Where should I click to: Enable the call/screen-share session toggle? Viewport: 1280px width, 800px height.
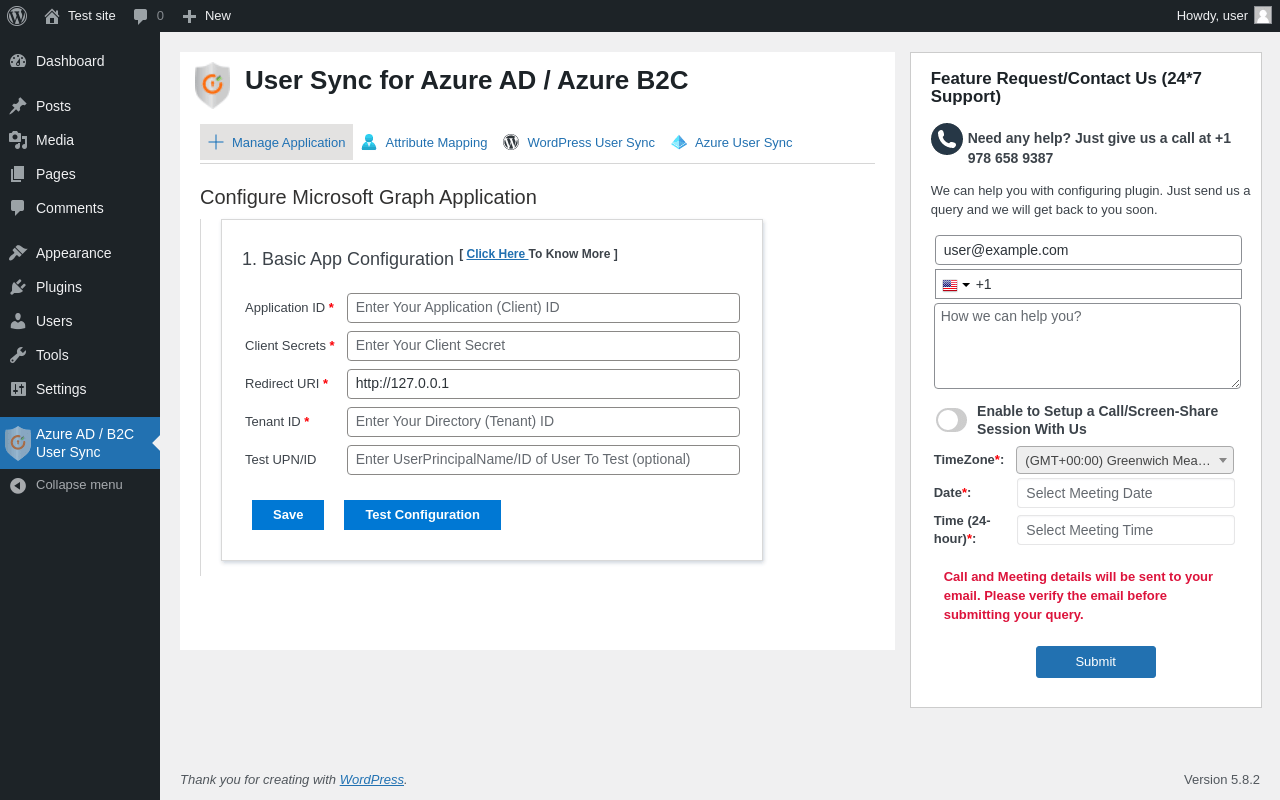951,420
